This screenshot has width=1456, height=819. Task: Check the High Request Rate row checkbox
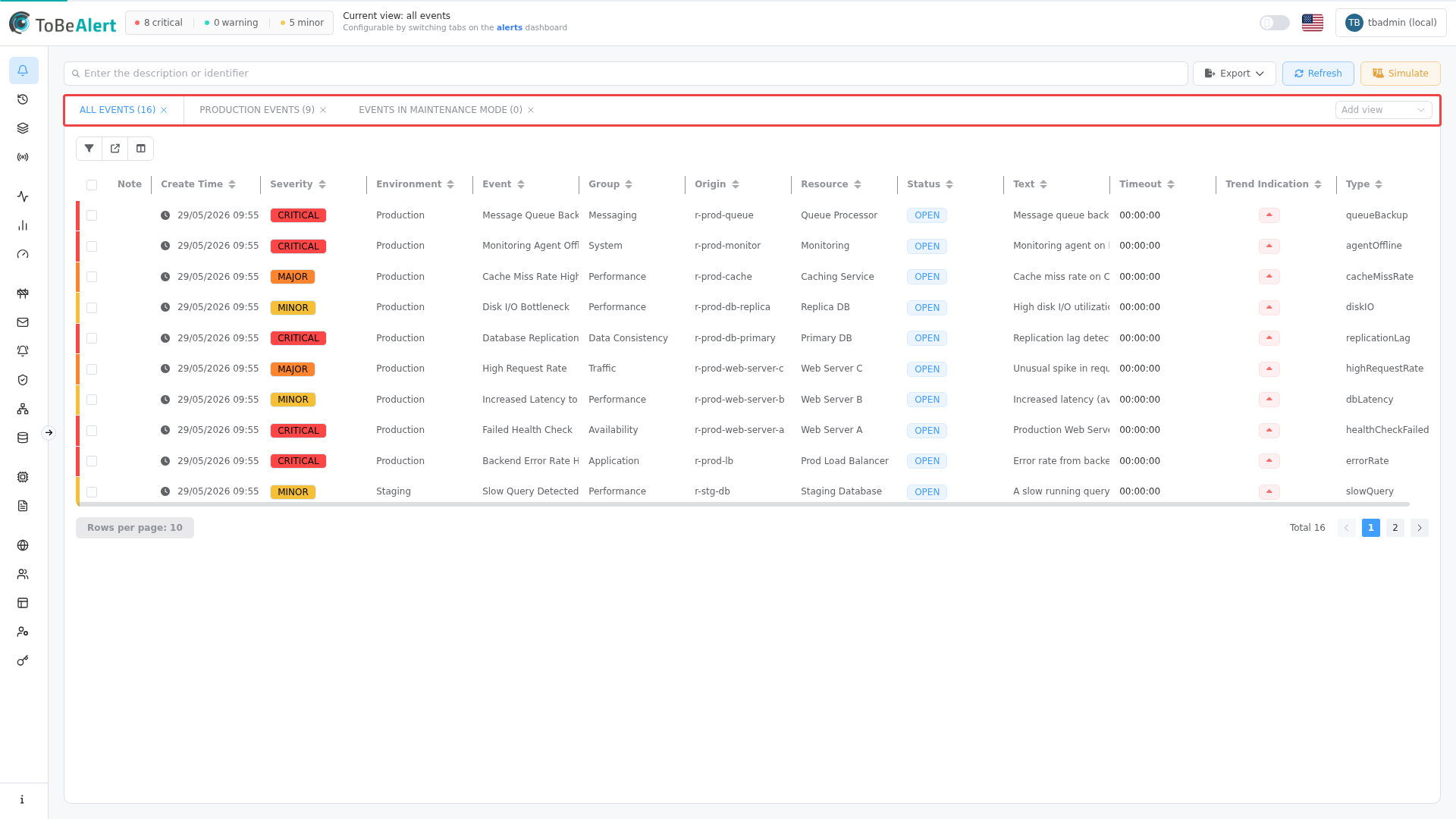tap(92, 369)
